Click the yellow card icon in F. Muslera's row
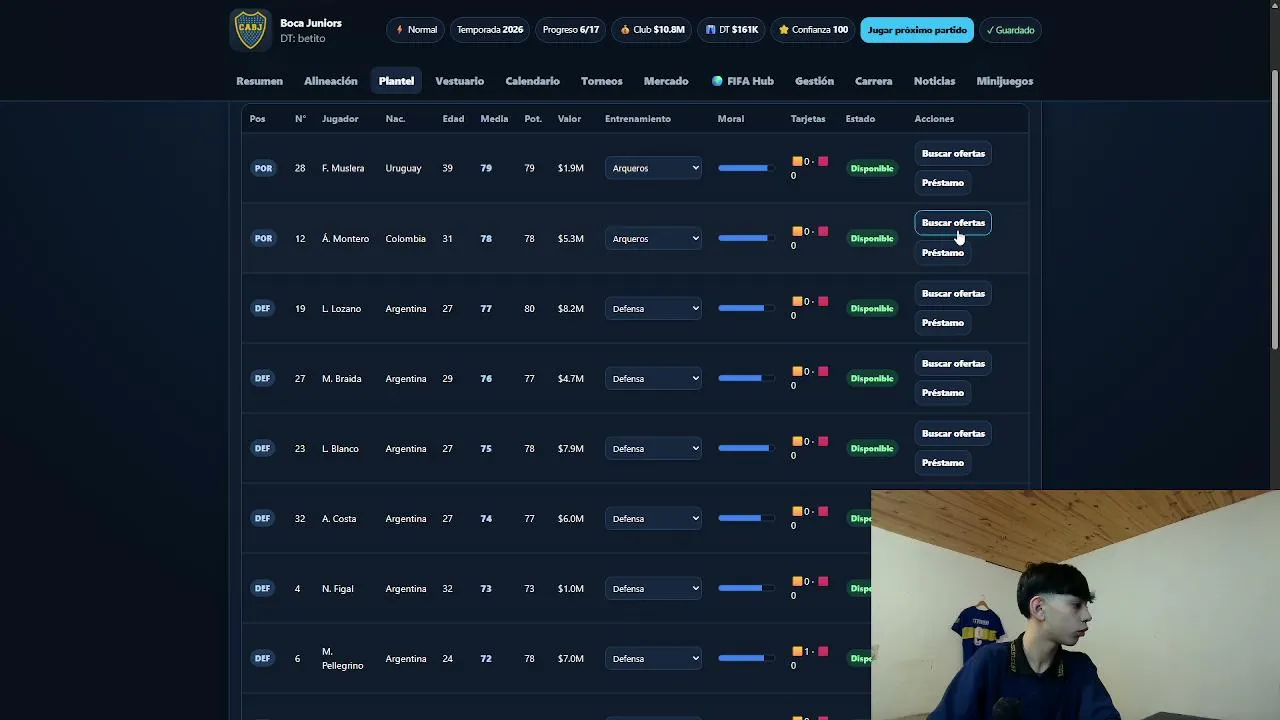Screen dimensions: 1280x720 (798, 161)
